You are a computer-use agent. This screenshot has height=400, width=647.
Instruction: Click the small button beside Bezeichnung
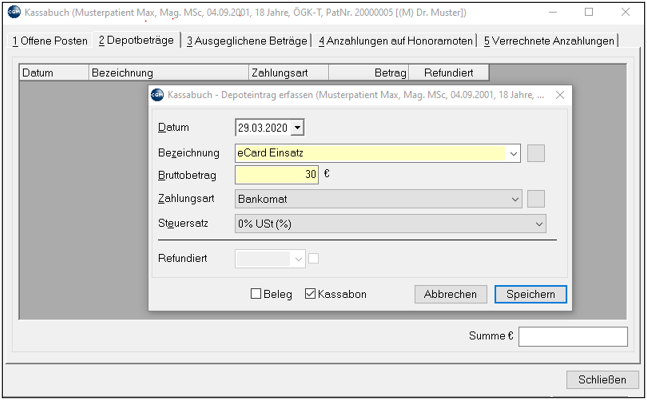click(536, 153)
